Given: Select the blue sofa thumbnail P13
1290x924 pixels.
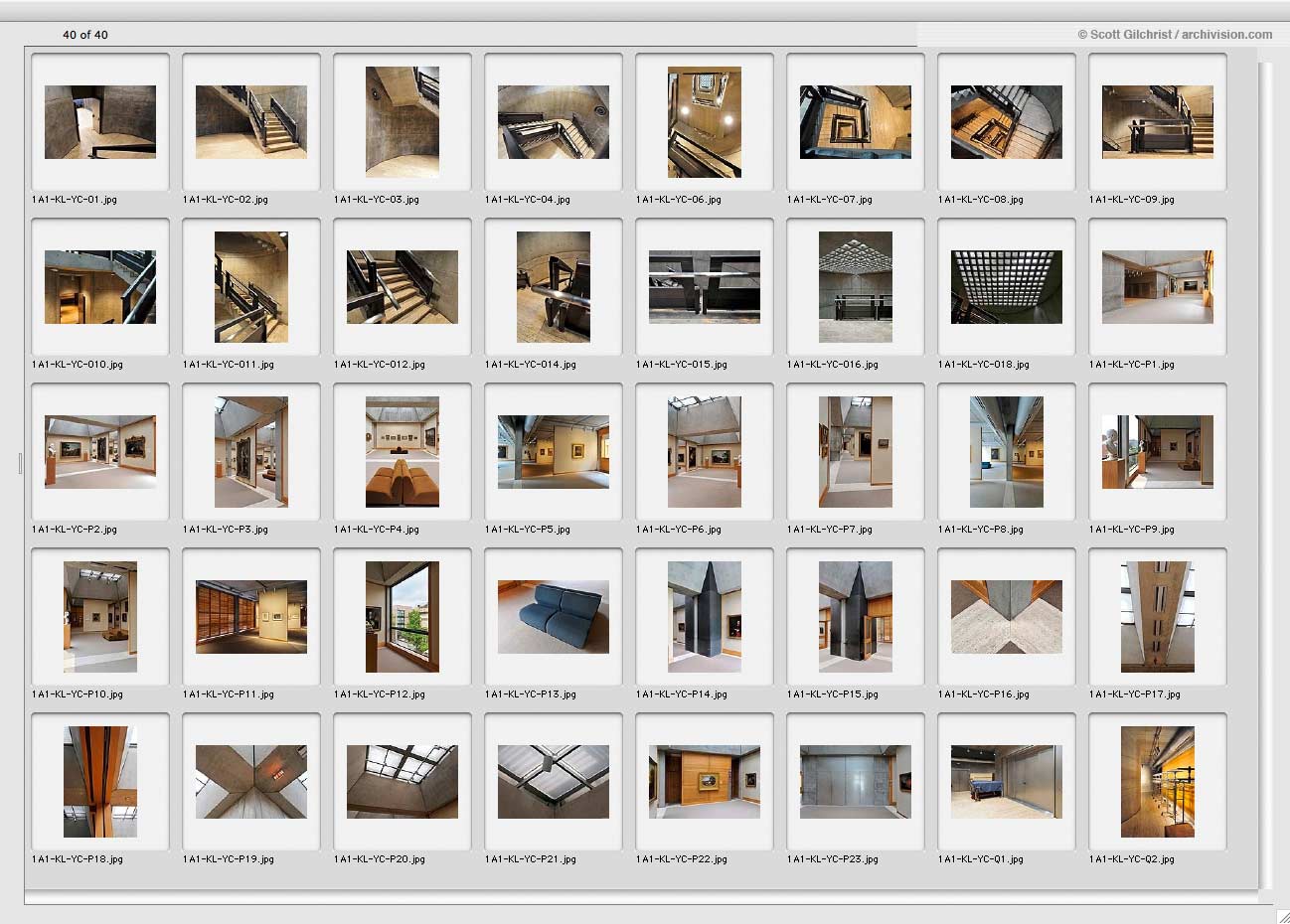Looking at the screenshot, I should [554, 617].
